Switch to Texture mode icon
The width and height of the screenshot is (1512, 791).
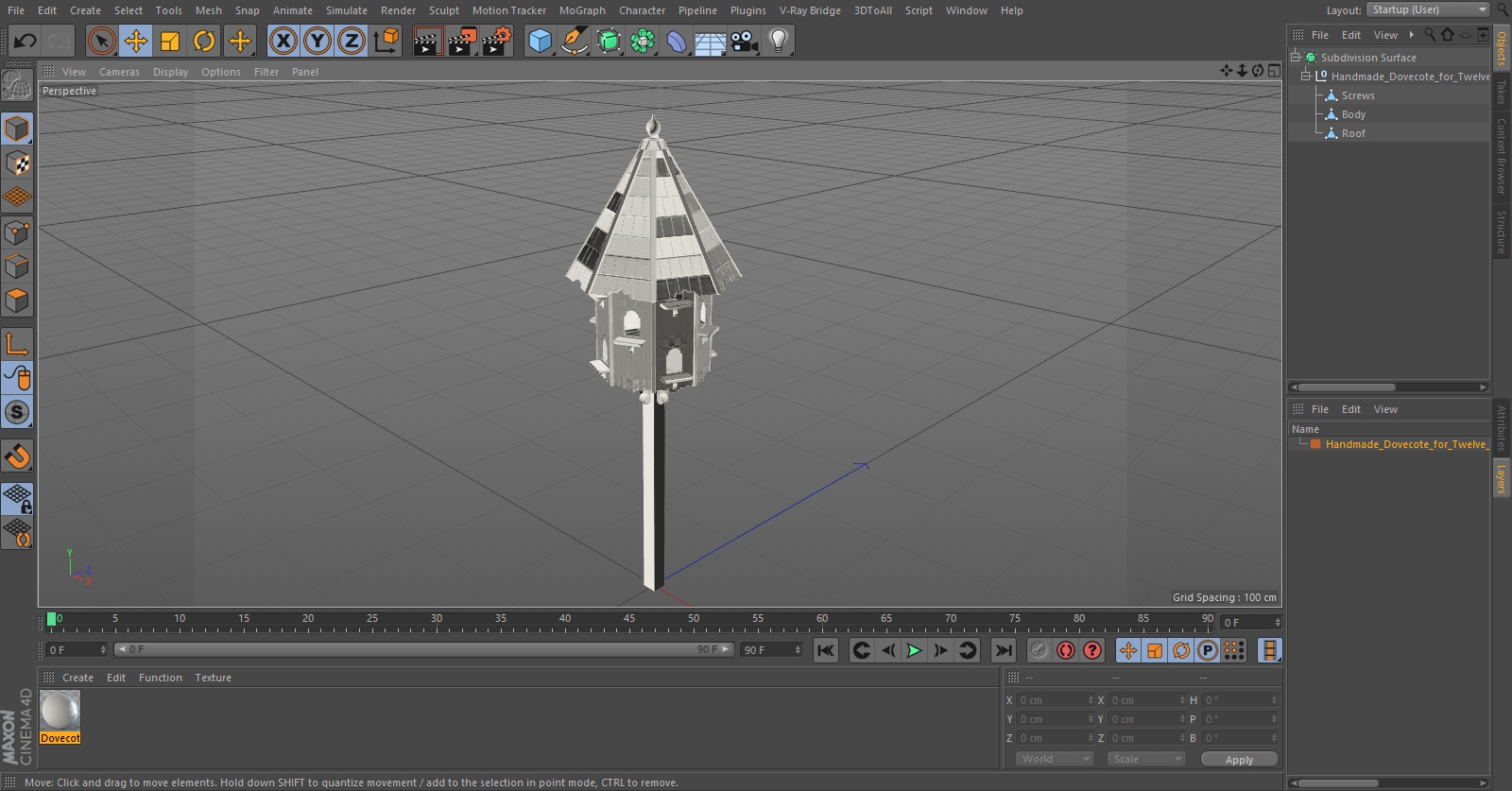[17, 163]
